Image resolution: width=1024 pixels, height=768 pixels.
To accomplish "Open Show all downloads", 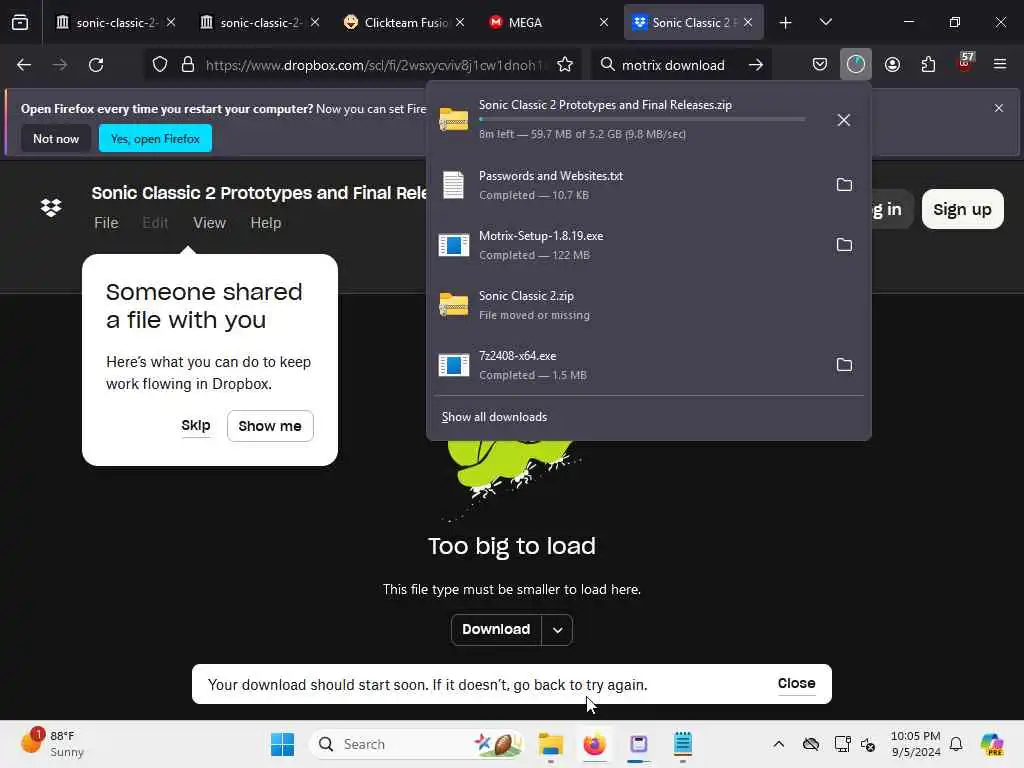I will click(x=494, y=417).
